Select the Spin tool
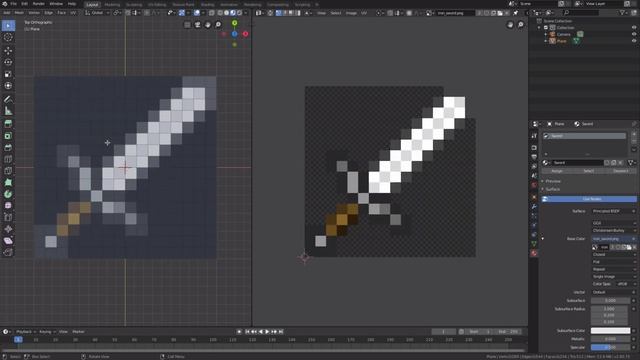 tap(8, 194)
